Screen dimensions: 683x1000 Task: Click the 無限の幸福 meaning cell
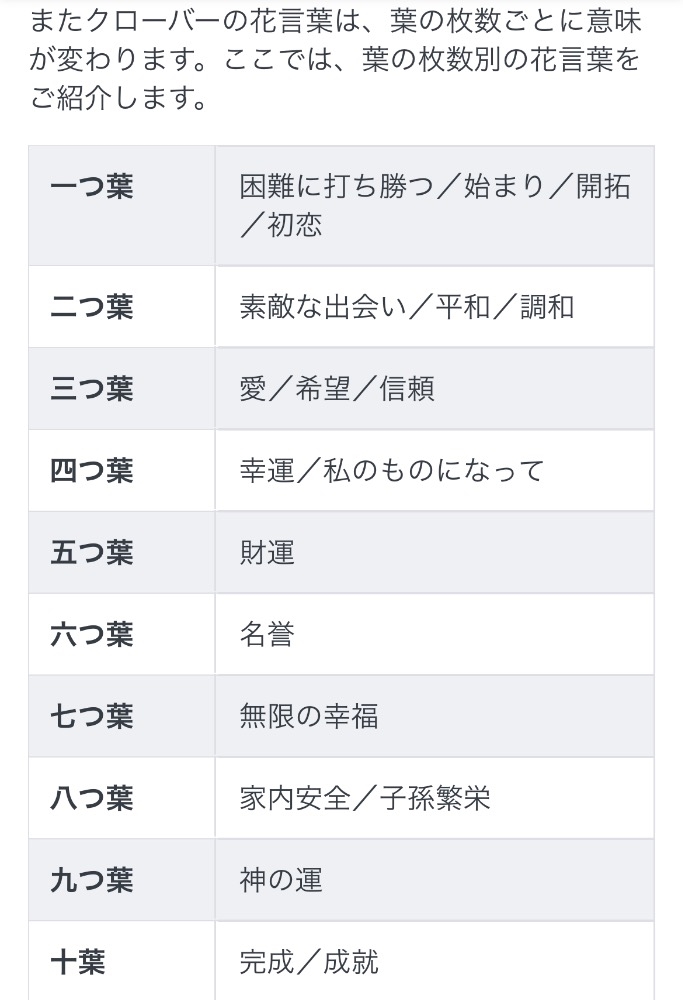434,716
